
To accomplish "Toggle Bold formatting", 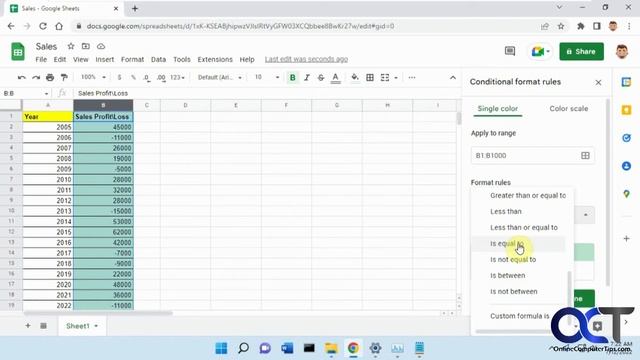I will 293,78.
